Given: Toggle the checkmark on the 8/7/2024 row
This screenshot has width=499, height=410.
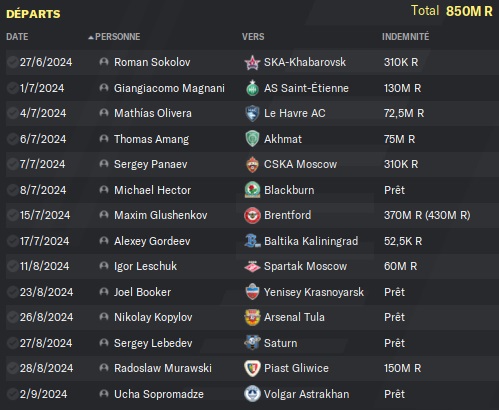Looking at the screenshot, I should [x=13, y=190].
